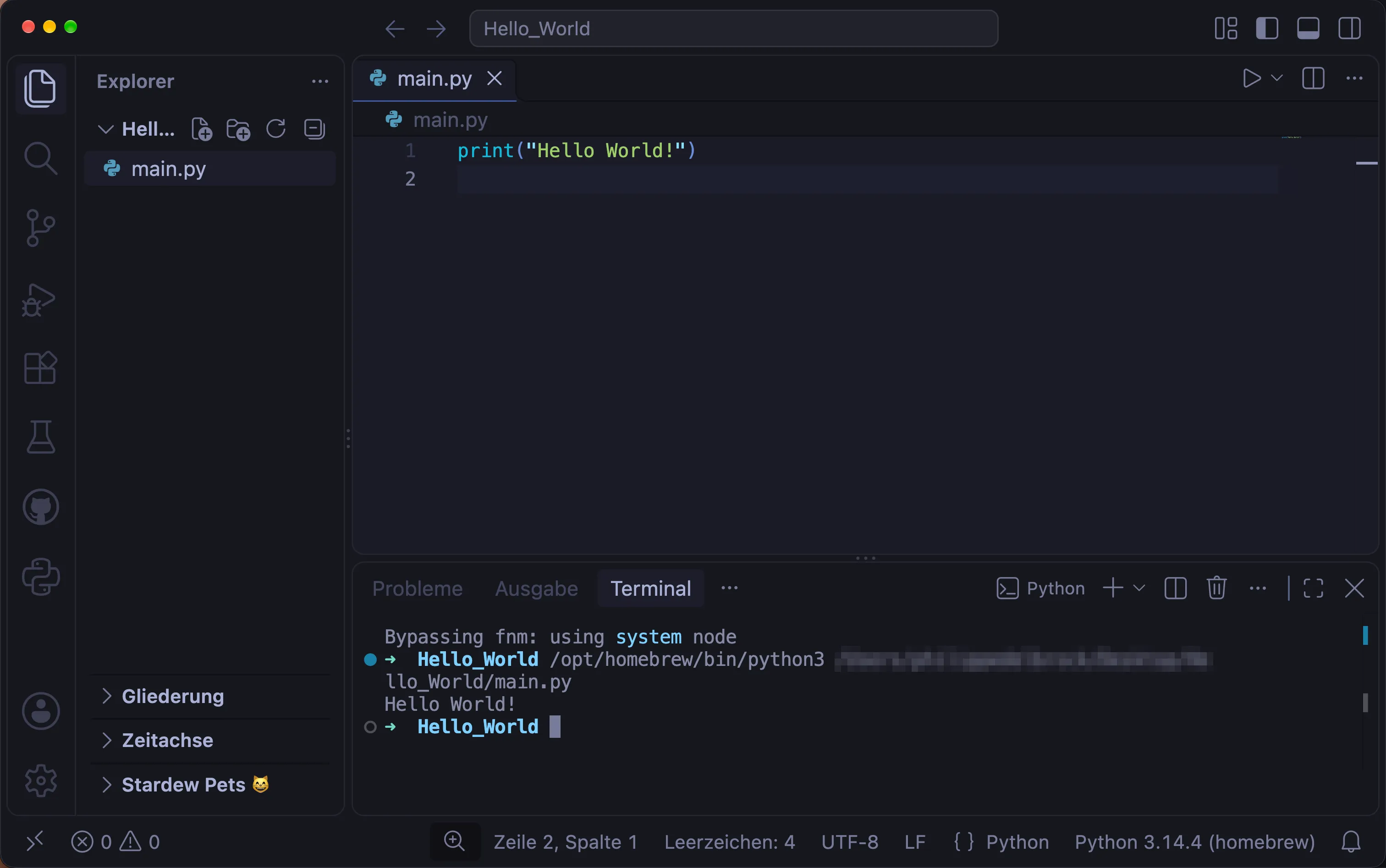Screen dimensions: 1386x868
Task: Create a new file in Explorer
Action: pos(202,129)
